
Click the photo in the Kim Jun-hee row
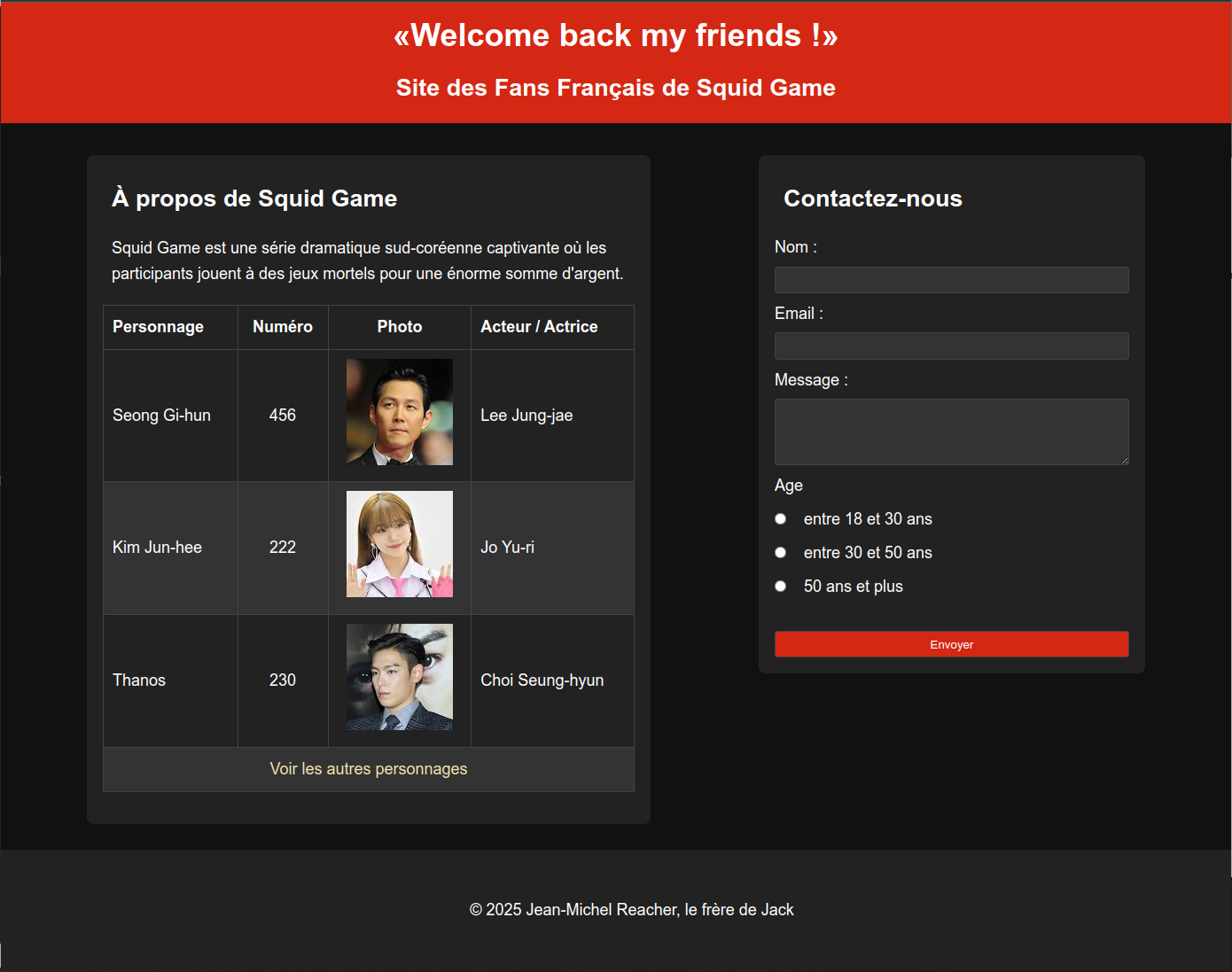click(x=400, y=544)
